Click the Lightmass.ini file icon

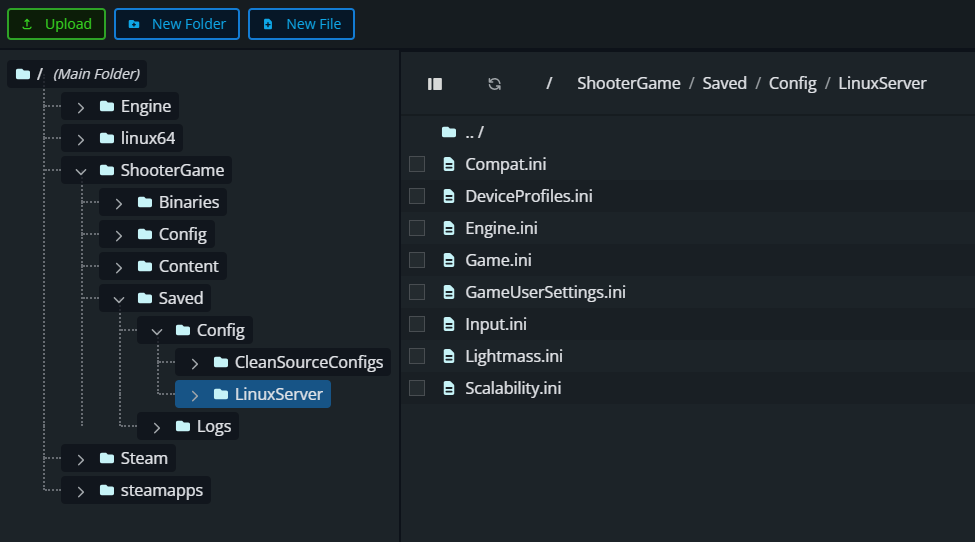coord(449,356)
